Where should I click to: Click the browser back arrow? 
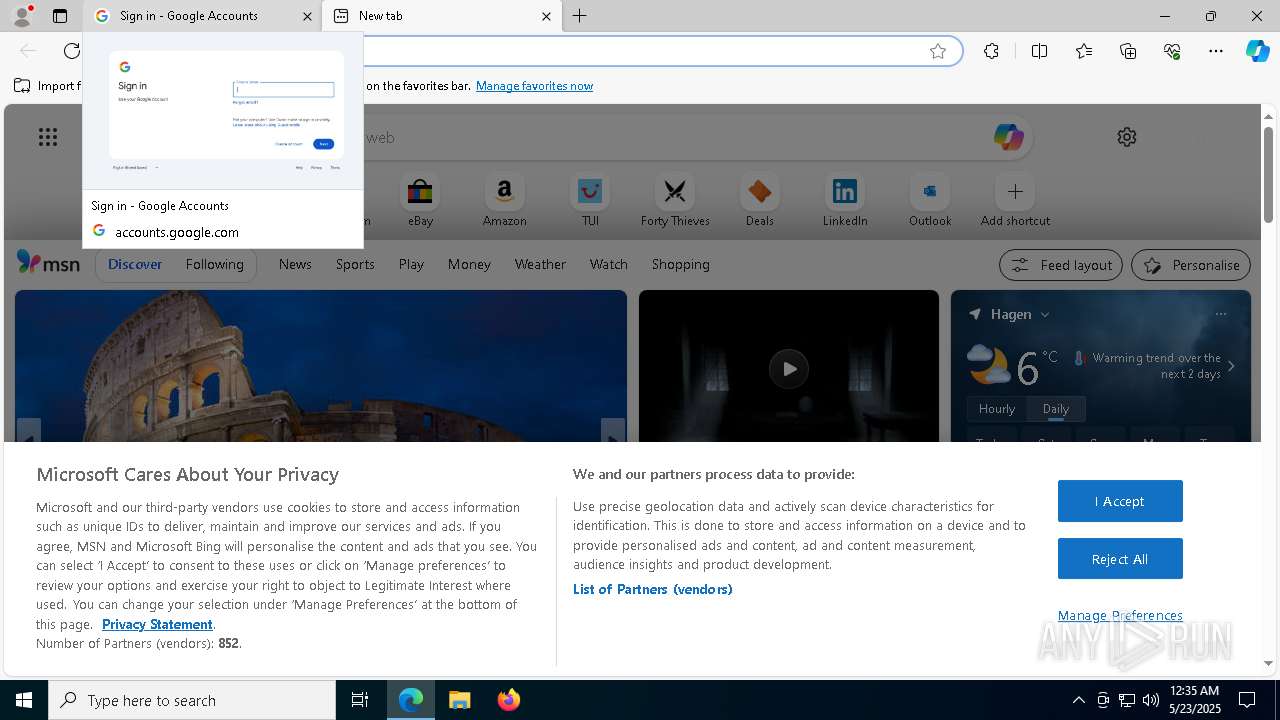point(28,51)
